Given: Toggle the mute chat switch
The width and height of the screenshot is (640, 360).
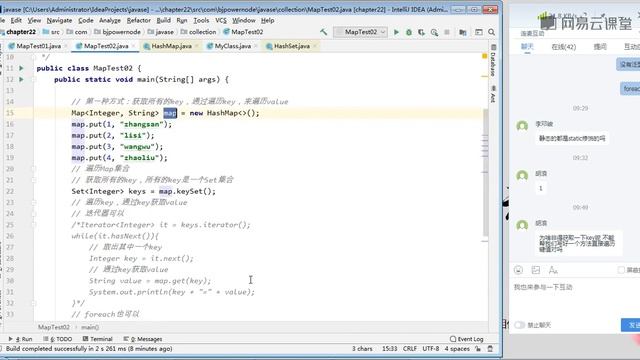Looking at the screenshot, I should tap(520, 325).
